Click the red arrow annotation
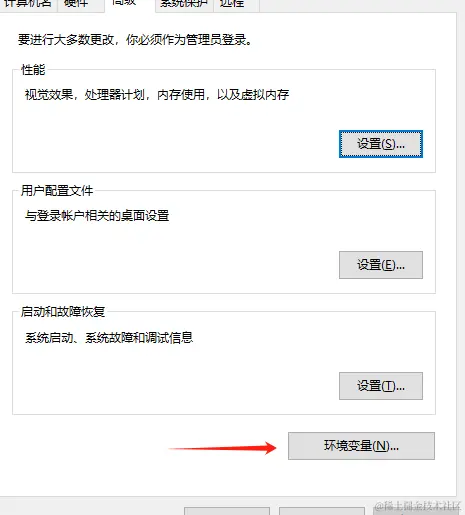The image size is (465, 515). pos(222,448)
